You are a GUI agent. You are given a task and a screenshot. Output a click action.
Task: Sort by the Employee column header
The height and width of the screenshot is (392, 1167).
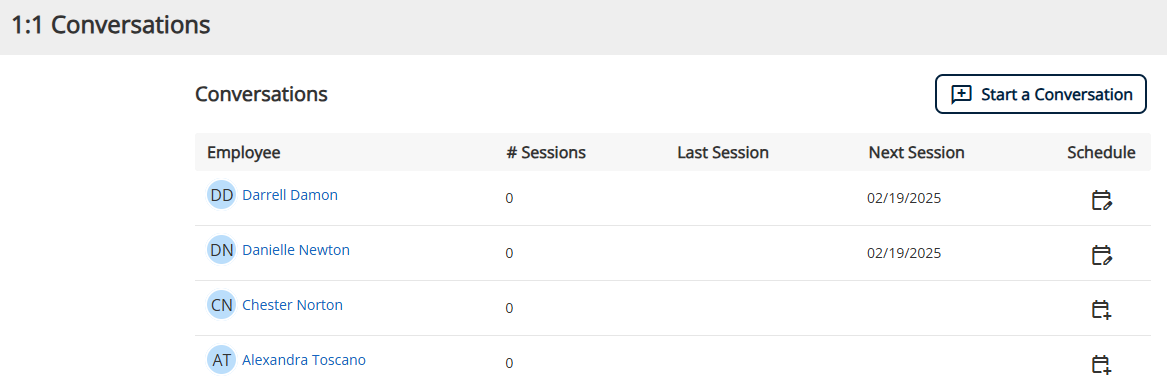[x=244, y=152]
